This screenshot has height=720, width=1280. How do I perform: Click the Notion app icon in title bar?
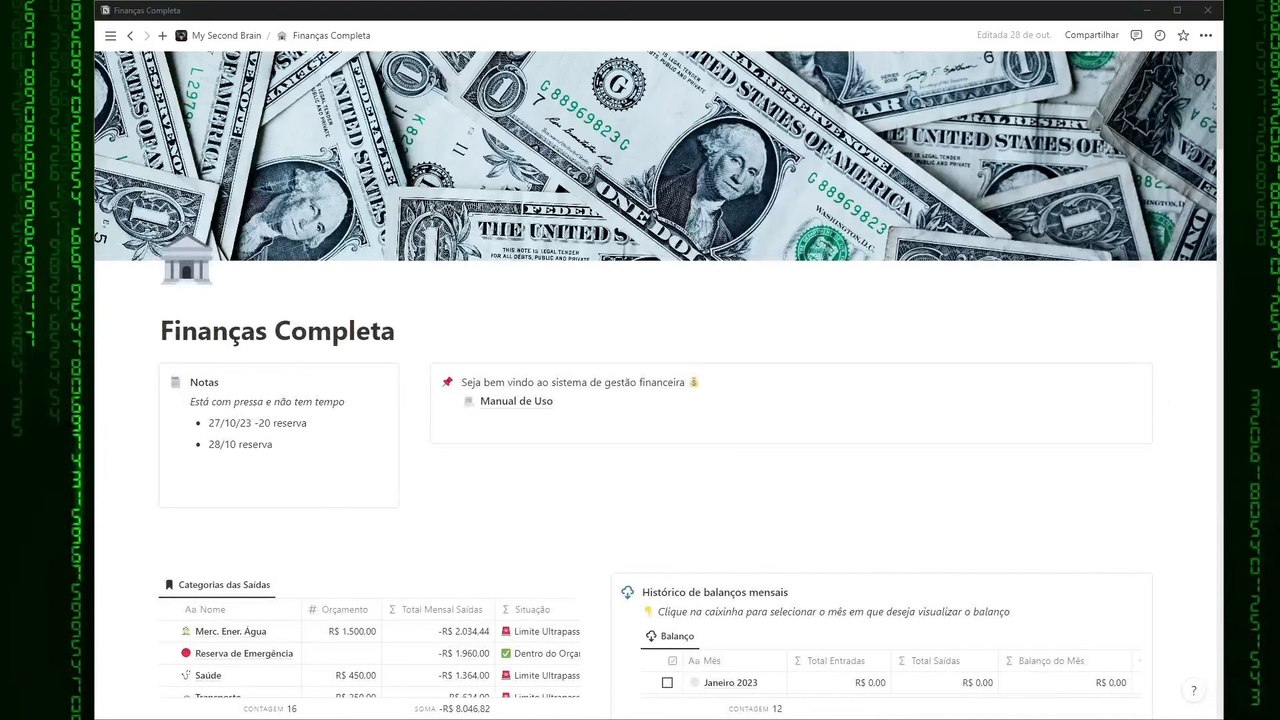(106, 10)
